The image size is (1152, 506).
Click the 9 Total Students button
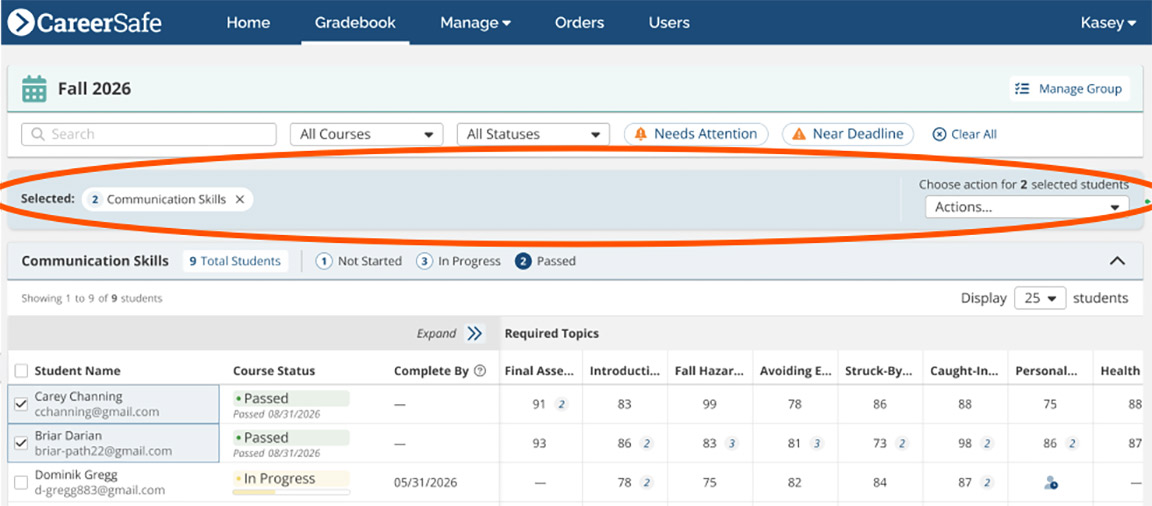[x=235, y=261]
